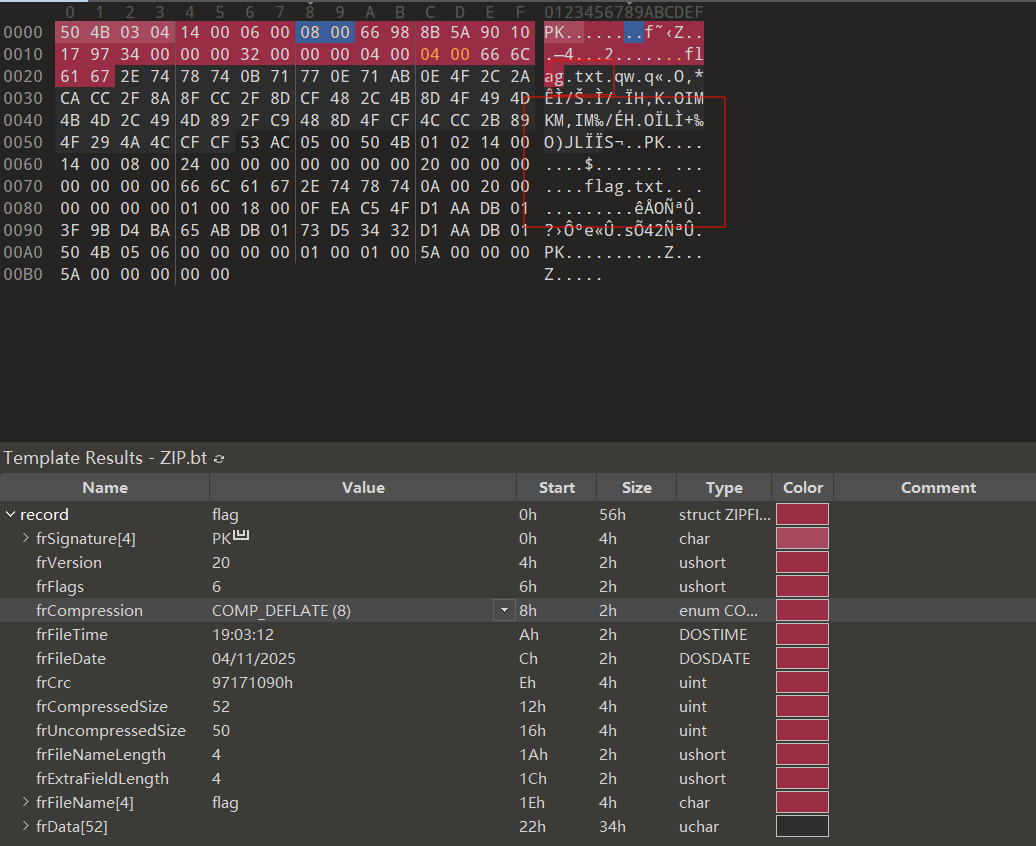
Task: Collapse the record struct row
Action: 11,514
